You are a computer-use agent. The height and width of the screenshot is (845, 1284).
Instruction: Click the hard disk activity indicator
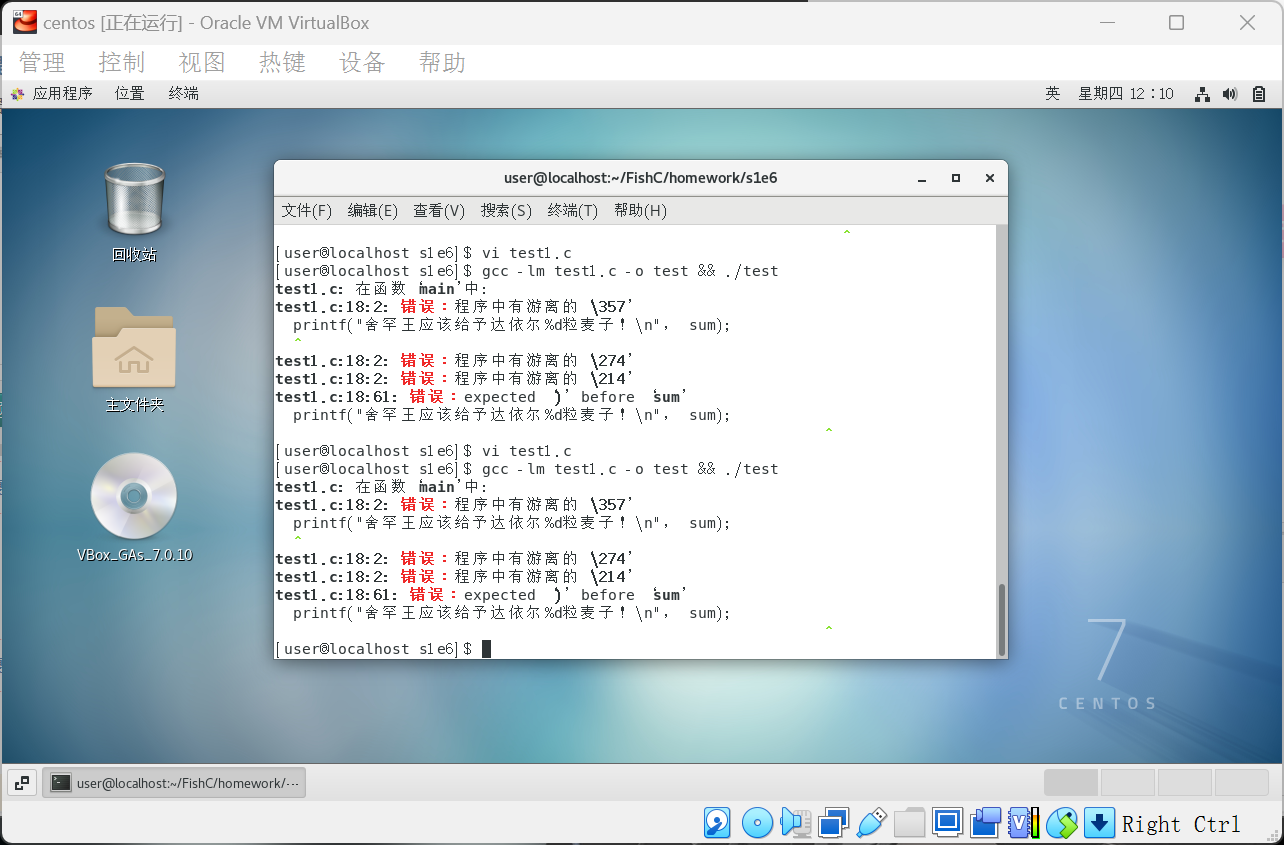point(717,823)
